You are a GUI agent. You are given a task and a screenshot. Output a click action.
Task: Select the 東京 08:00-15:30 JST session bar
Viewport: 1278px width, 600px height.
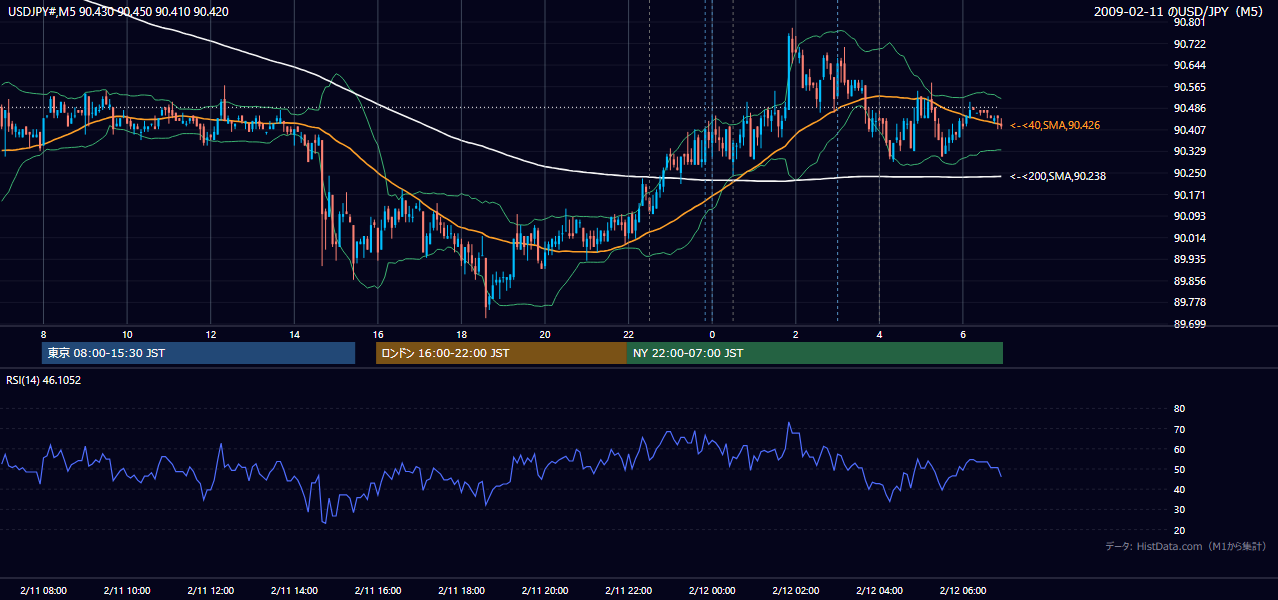tap(198, 353)
